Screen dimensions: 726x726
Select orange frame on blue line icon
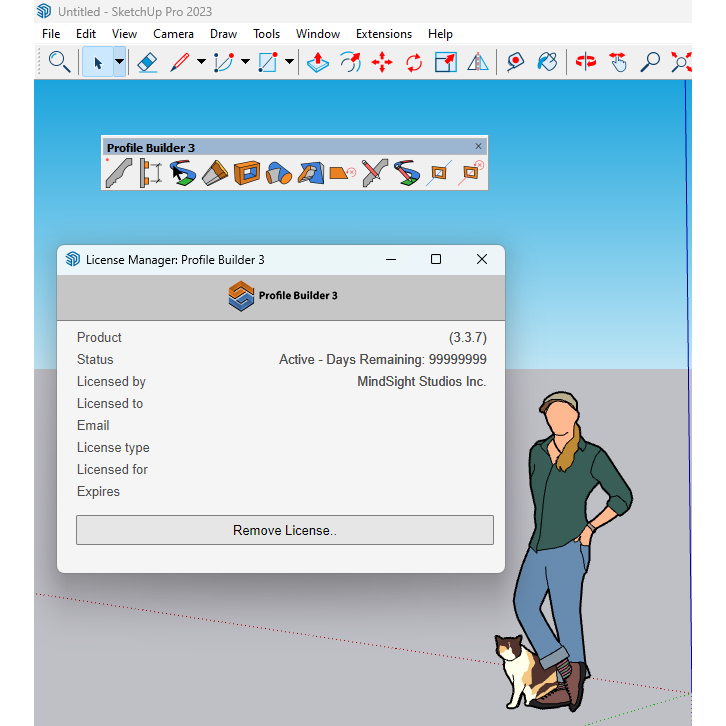(x=438, y=173)
